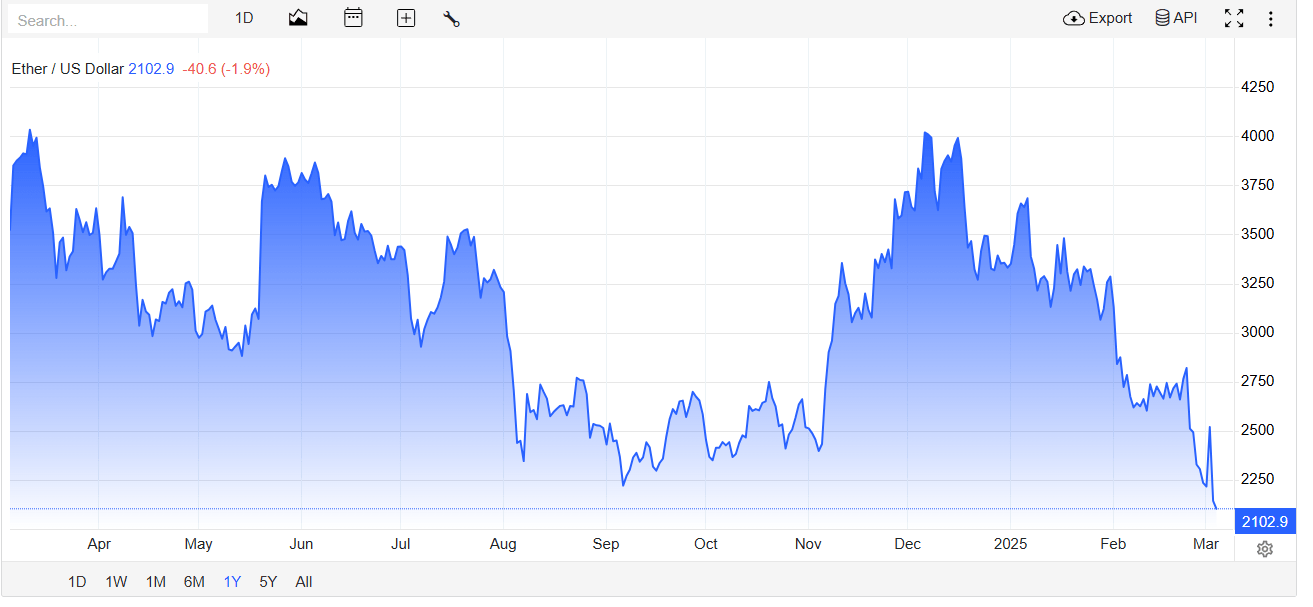The height and width of the screenshot is (607, 1313).
Task: Open the wrench tools icon
Action: [x=451, y=18]
